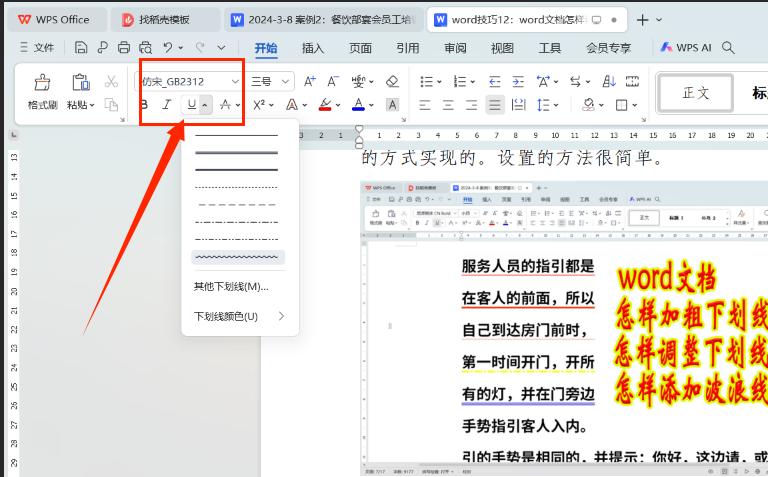The height and width of the screenshot is (477, 768).
Task: Click the Decrease Font Size icon
Action: point(332,82)
